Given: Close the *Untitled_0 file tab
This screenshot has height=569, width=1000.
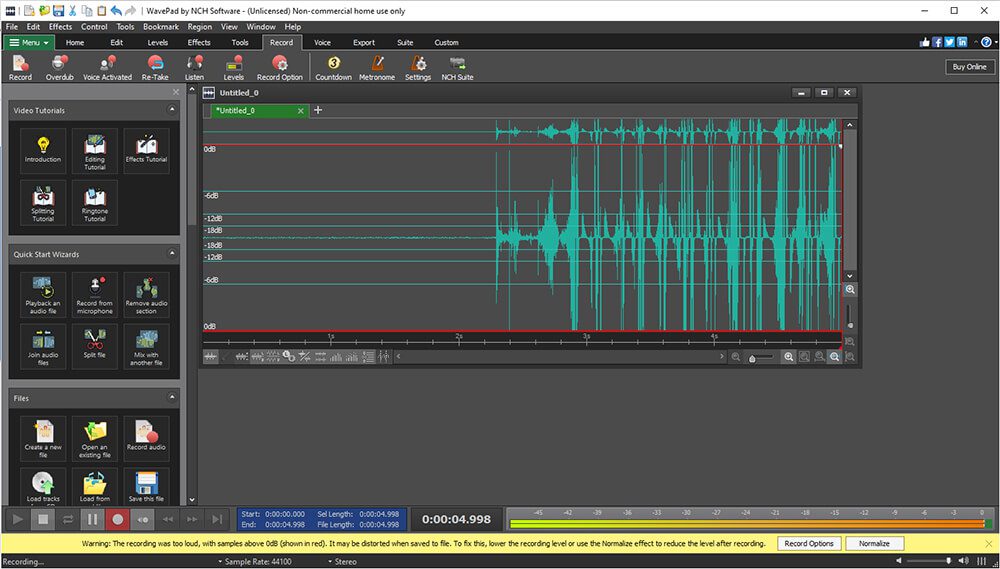Looking at the screenshot, I should [301, 110].
